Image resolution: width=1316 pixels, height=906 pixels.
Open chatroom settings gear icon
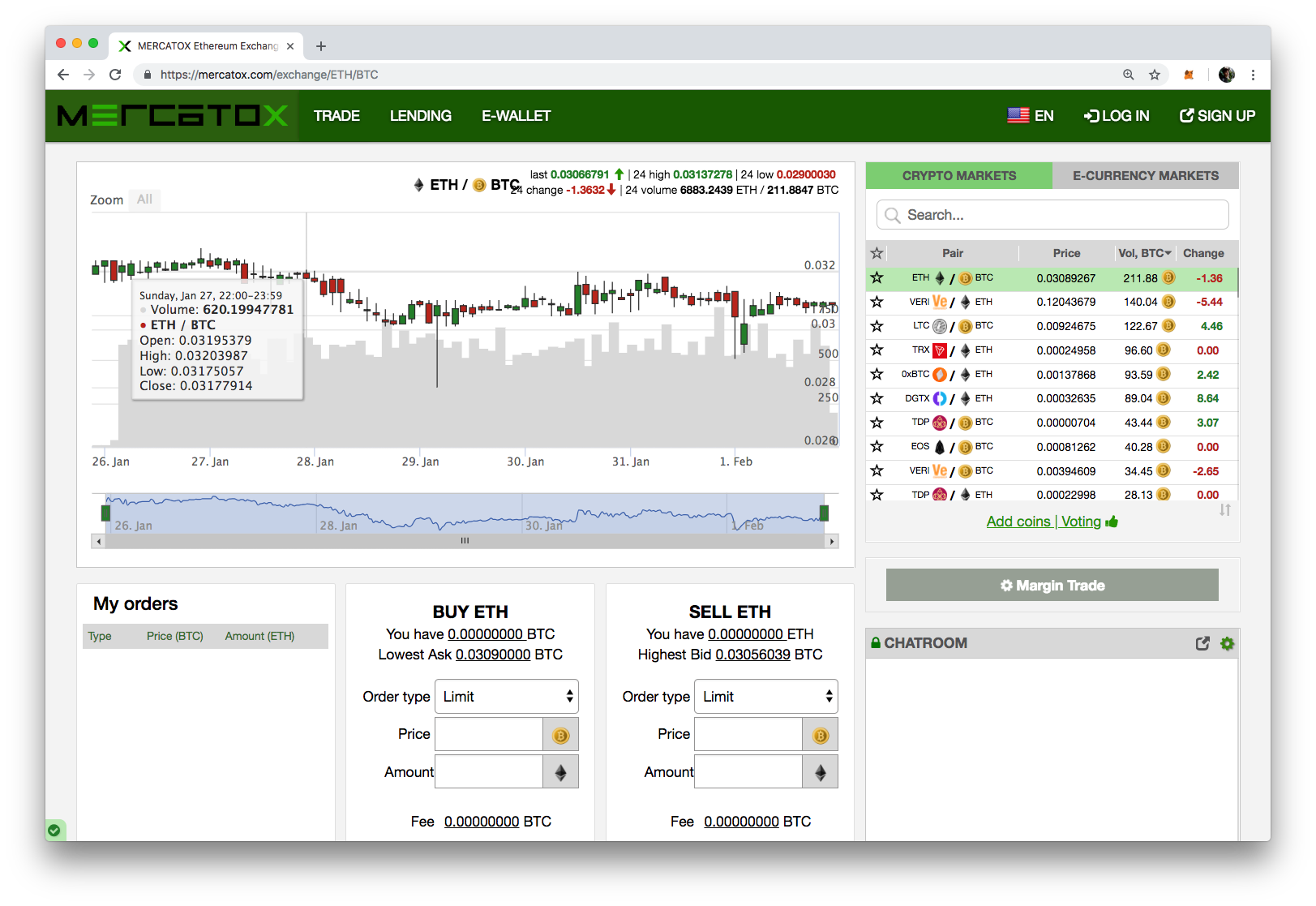(1228, 643)
